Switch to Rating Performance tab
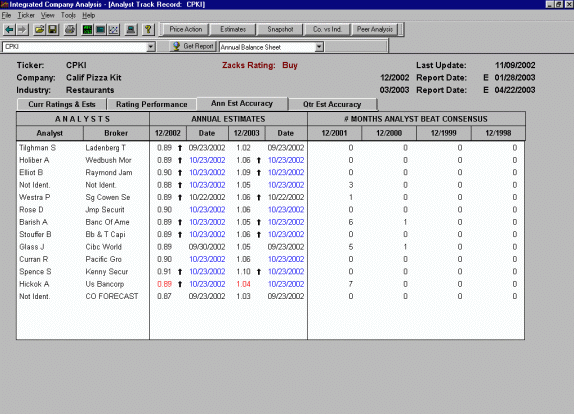Image resolution: width=574 pixels, height=414 pixels. (152, 104)
